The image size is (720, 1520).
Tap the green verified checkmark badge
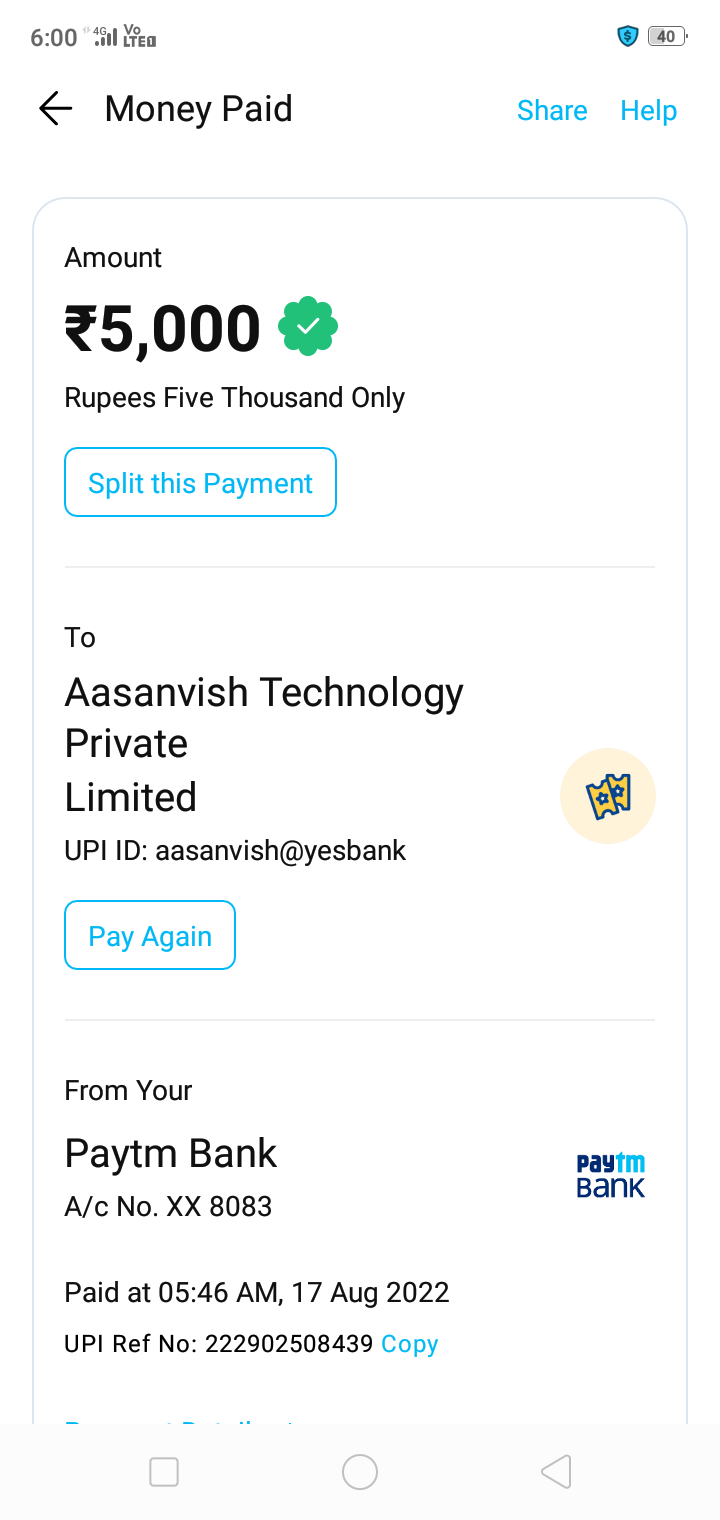[308, 326]
